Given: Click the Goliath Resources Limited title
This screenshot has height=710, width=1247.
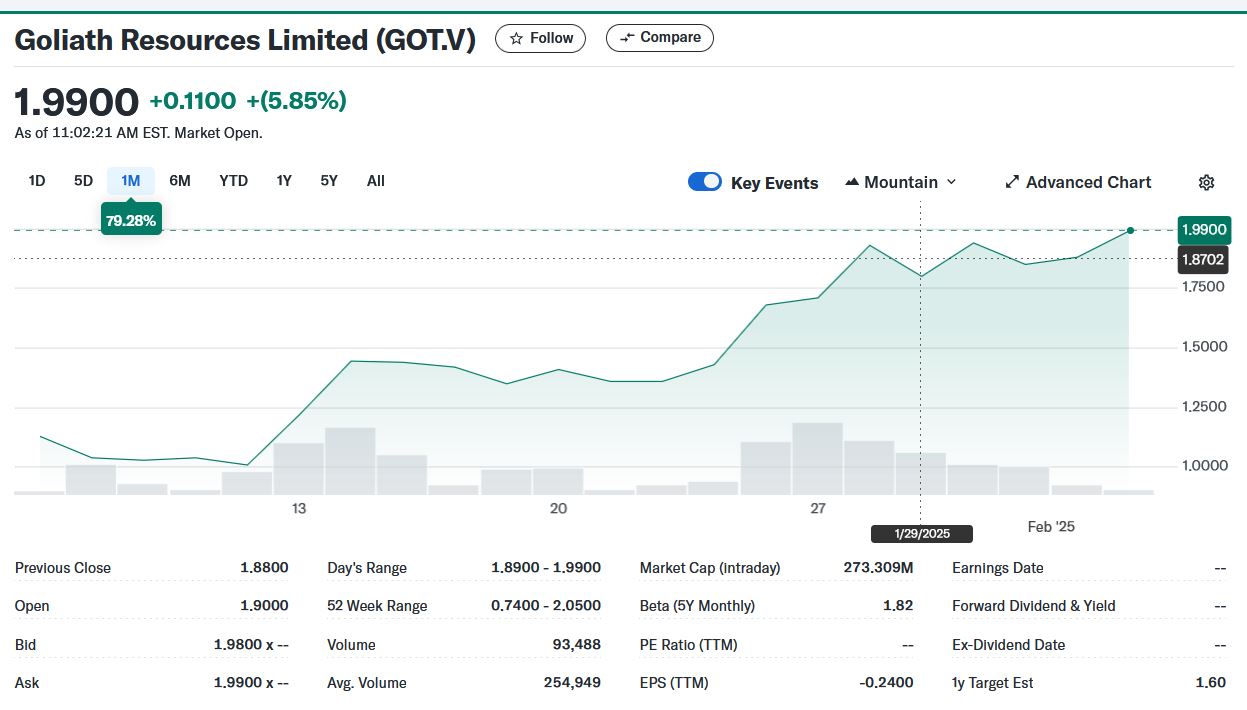Looking at the screenshot, I should click(245, 40).
